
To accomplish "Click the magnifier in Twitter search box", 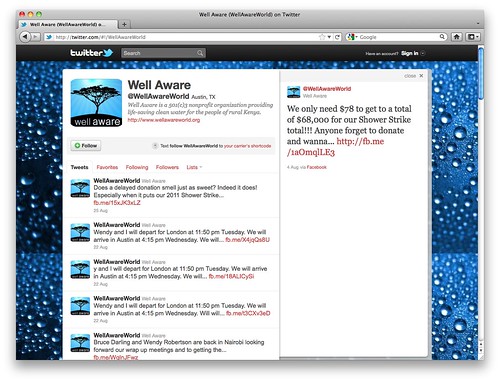I will [x=200, y=53].
